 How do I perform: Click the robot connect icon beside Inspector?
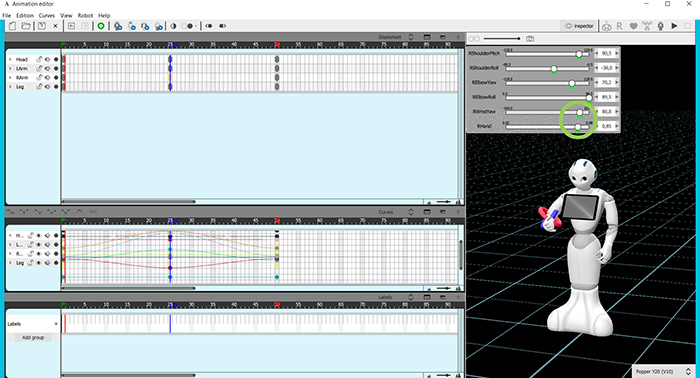(x=606, y=26)
